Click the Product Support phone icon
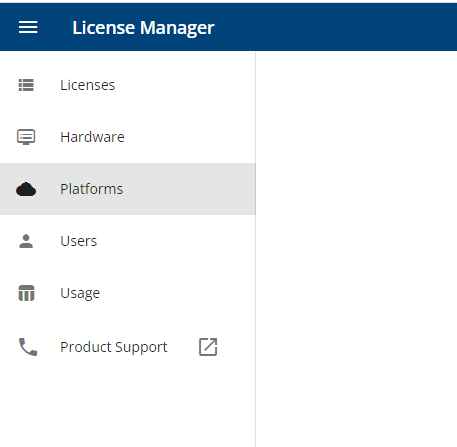Screen dimensions: 457x447 [28, 347]
